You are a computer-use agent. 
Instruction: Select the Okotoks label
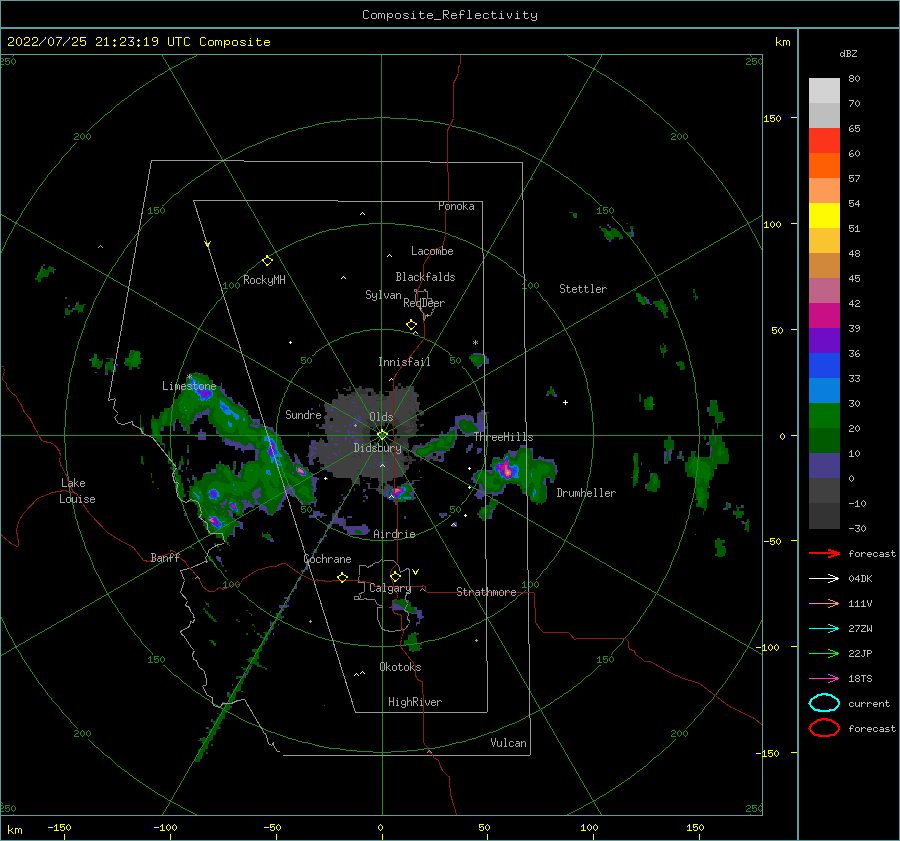click(x=400, y=667)
